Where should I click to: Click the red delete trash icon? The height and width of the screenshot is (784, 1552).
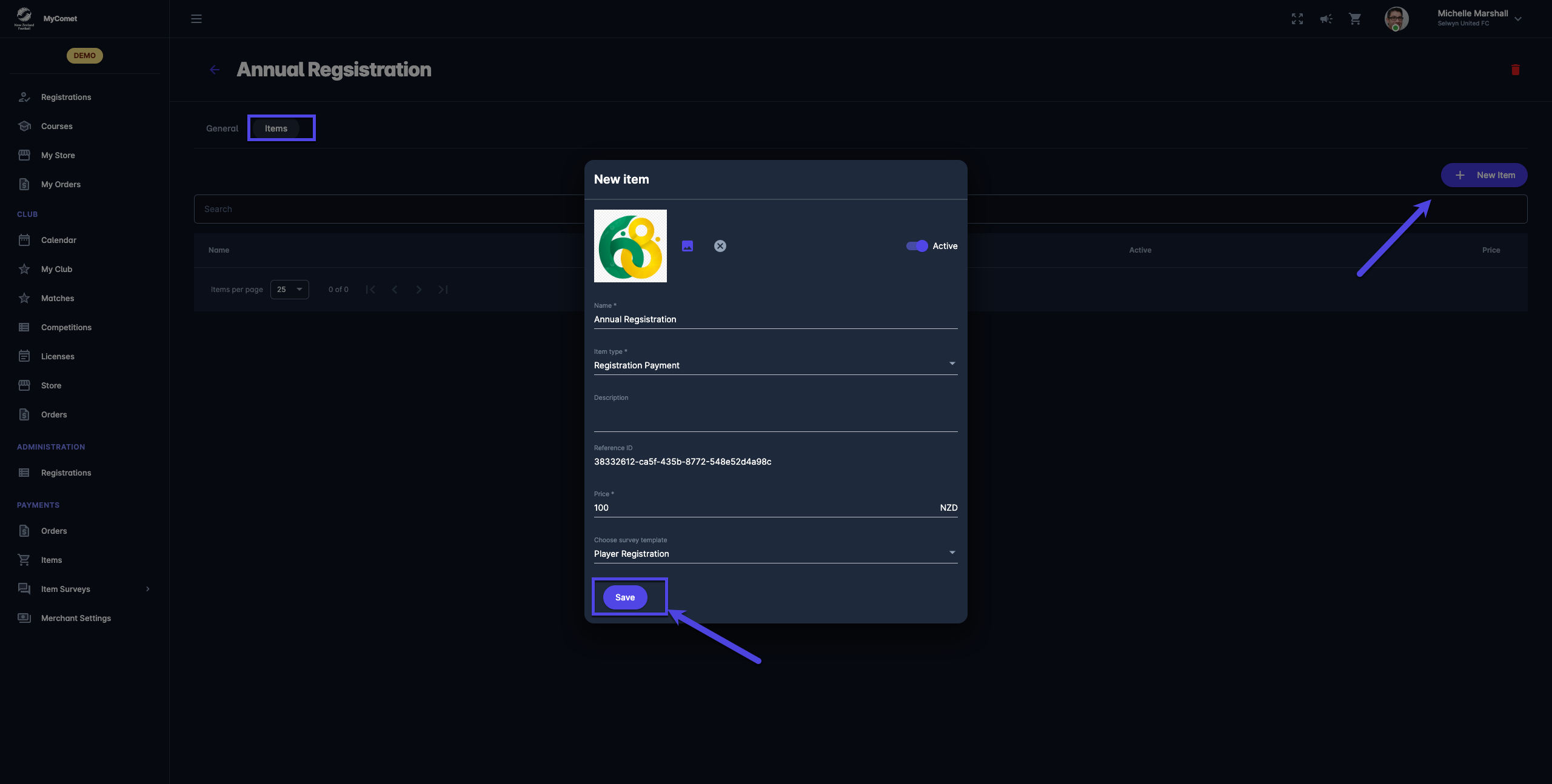1515,70
